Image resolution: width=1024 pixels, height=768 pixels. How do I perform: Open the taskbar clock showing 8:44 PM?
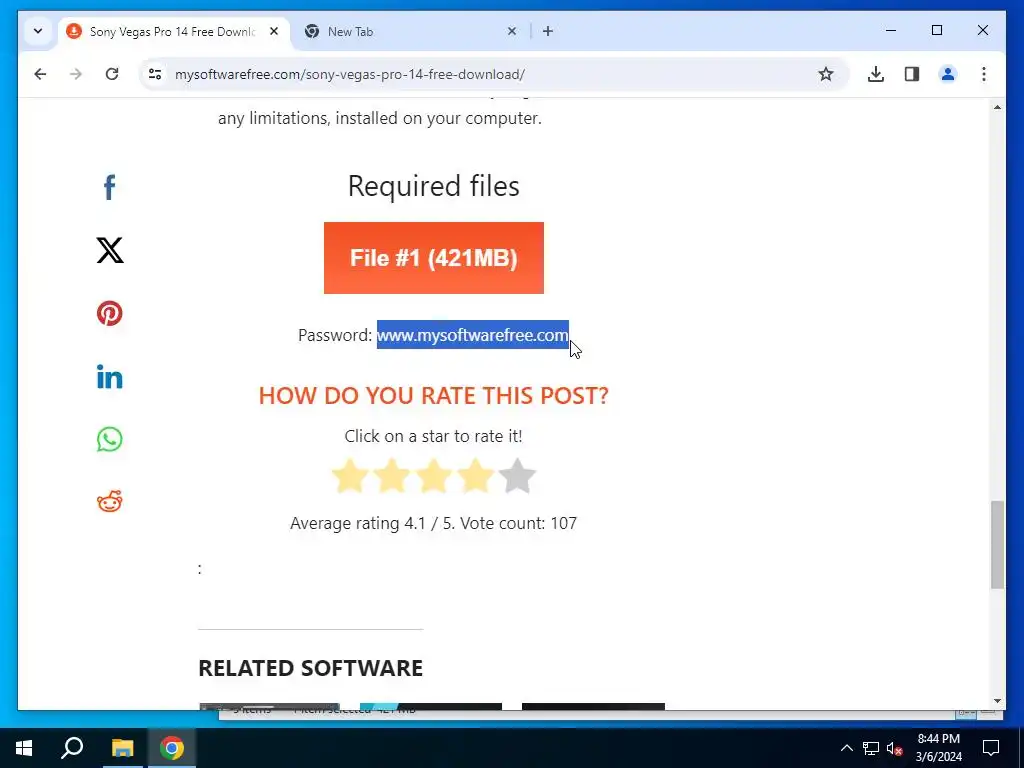coord(938,748)
